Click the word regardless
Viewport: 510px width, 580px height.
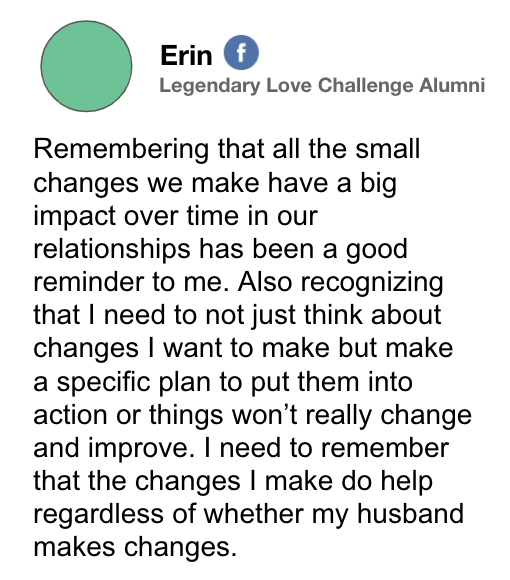(x=98, y=515)
